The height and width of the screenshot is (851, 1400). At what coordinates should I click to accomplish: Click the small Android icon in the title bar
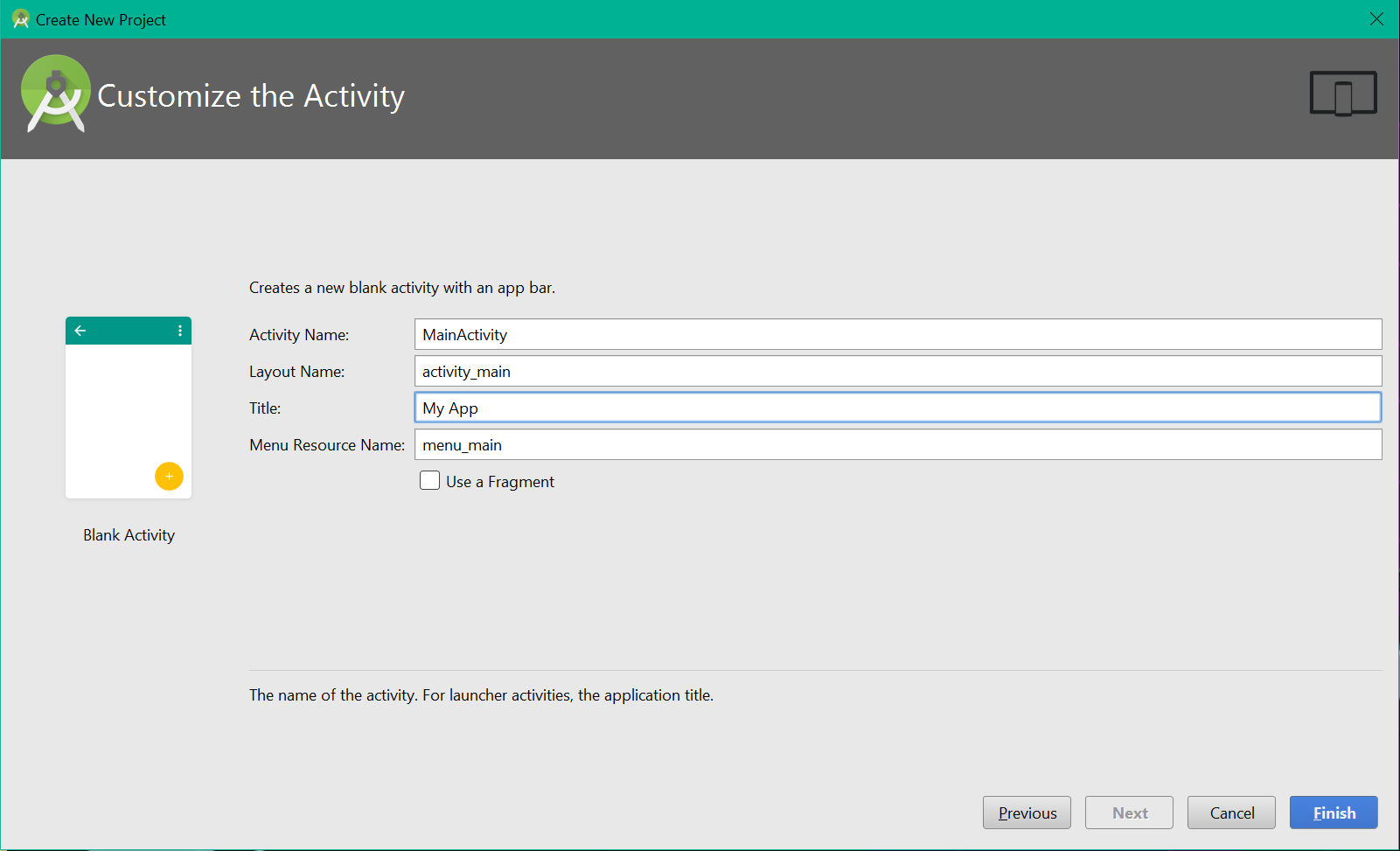[20, 19]
